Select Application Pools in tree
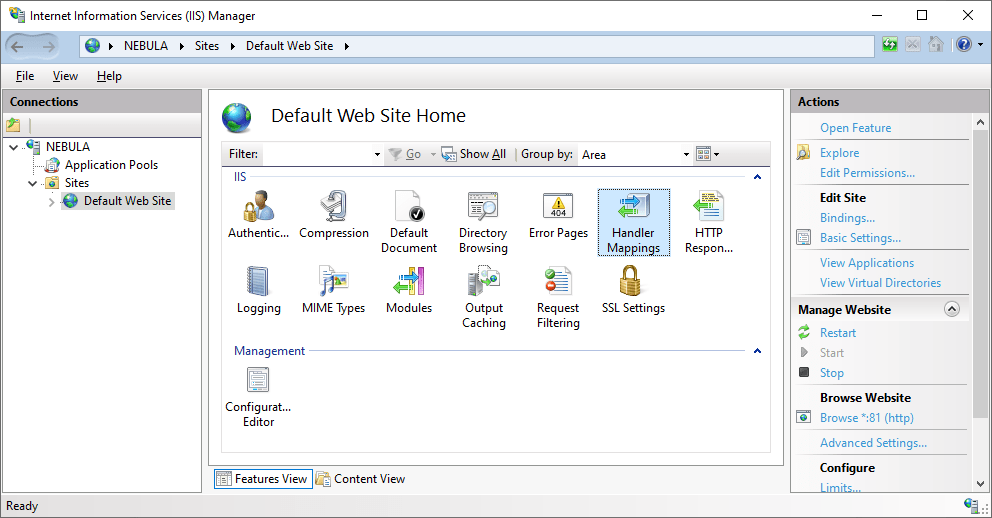Image resolution: width=992 pixels, height=518 pixels. click(x=111, y=165)
